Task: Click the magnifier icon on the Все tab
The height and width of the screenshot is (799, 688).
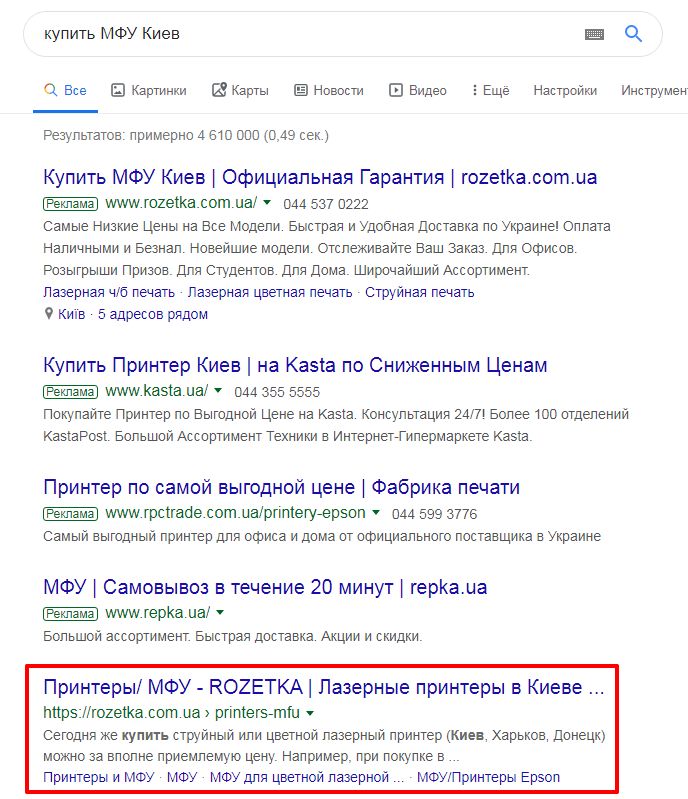Action: (50, 90)
